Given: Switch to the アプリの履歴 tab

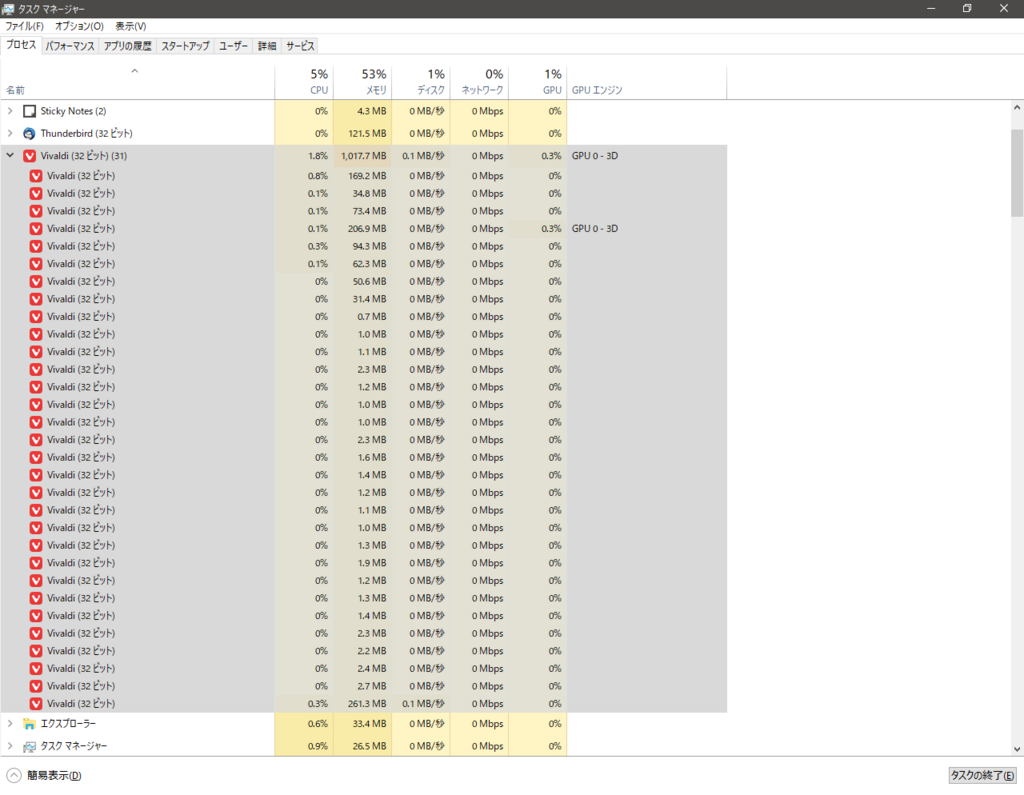Looking at the screenshot, I should click(127, 46).
